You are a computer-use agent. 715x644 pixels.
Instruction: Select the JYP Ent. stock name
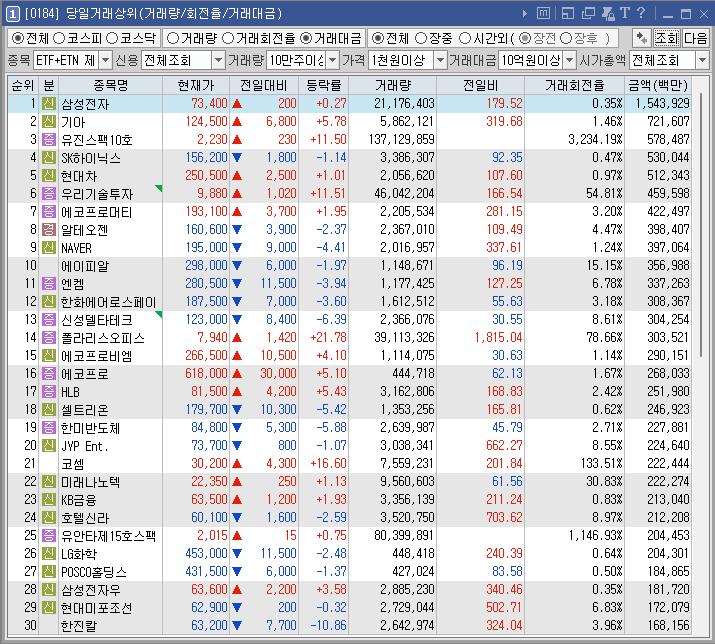click(85, 446)
